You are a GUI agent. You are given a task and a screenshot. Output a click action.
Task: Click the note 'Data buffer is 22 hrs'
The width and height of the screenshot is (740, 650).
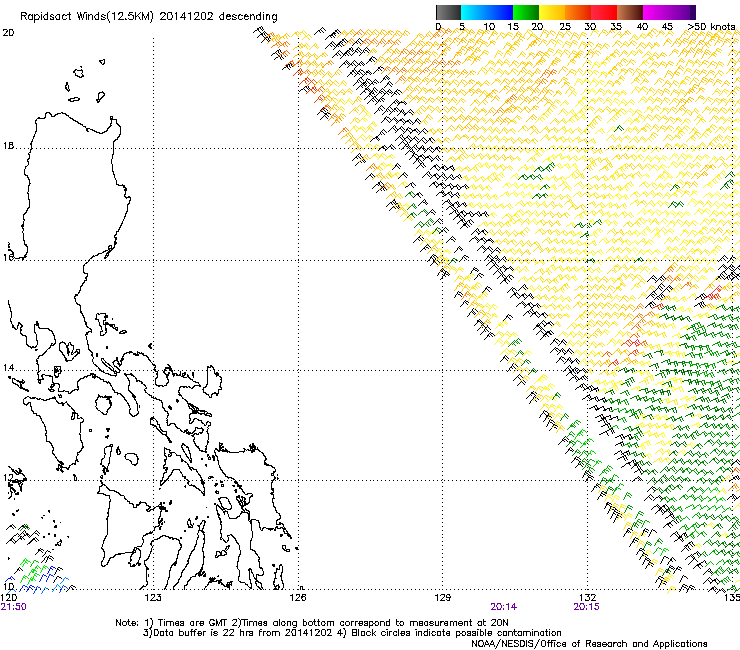[x=203, y=633]
